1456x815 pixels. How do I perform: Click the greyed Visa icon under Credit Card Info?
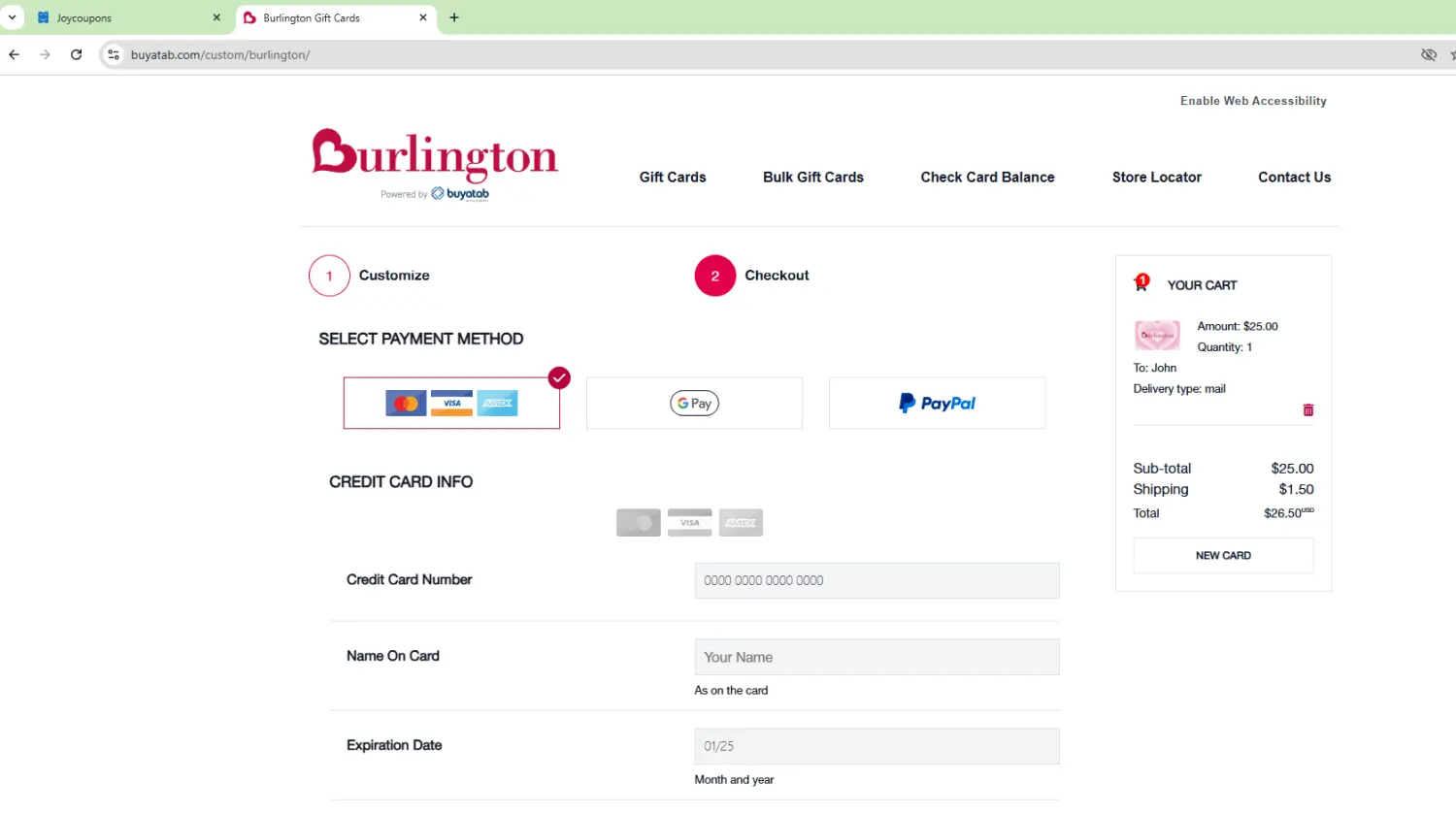(x=690, y=523)
